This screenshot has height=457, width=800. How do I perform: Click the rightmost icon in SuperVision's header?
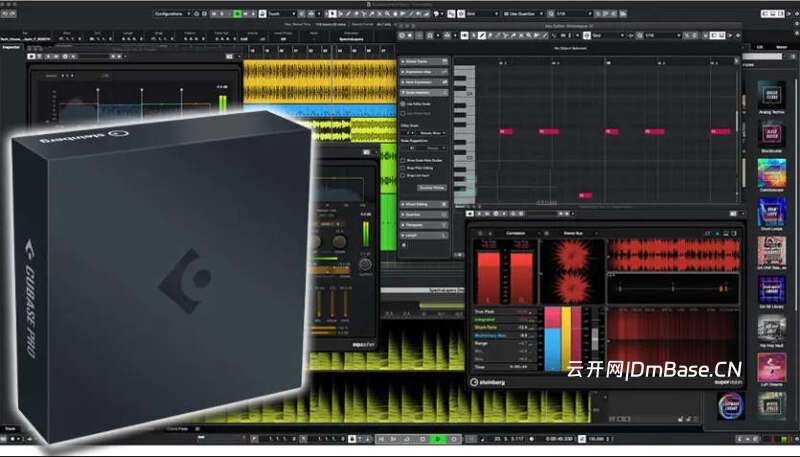point(734,233)
